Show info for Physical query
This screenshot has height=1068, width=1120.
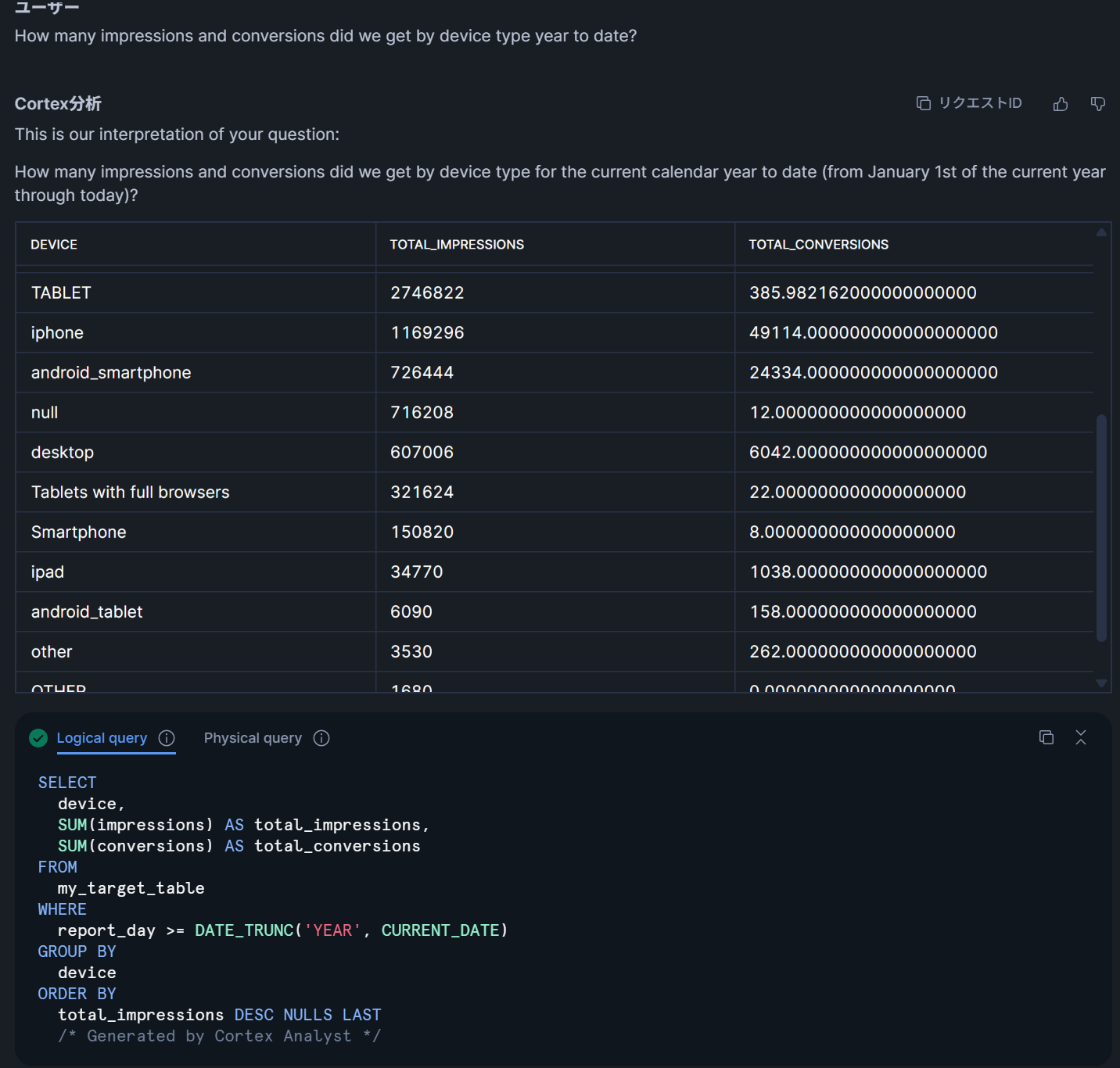click(x=321, y=738)
